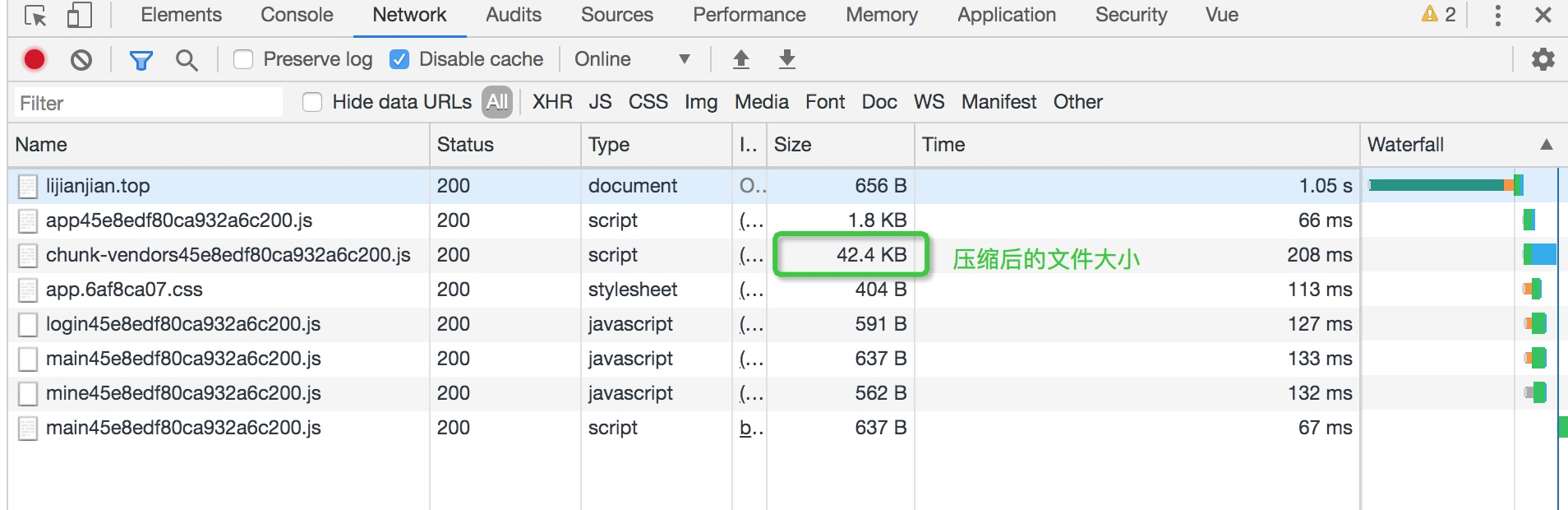The width and height of the screenshot is (1568, 510).
Task: Click the Filter text input field
Action: [149, 103]
